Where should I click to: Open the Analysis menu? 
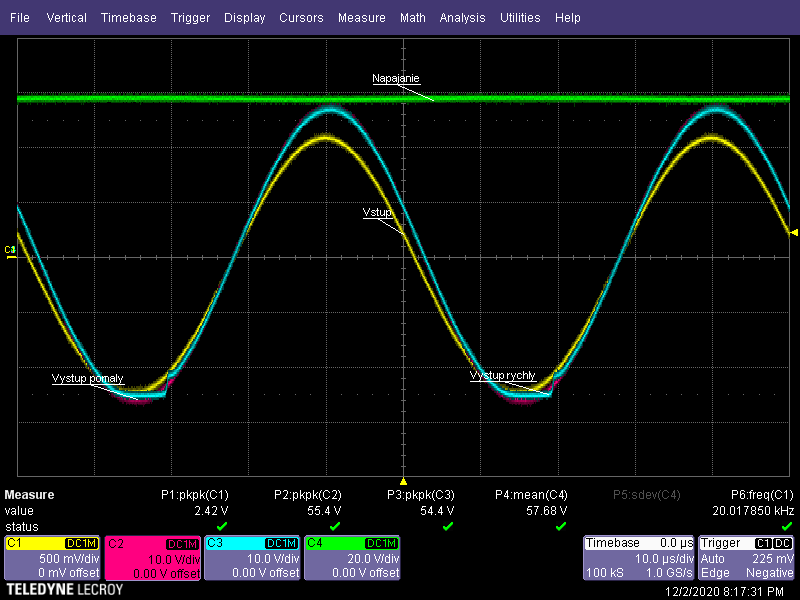click(462, 18)
